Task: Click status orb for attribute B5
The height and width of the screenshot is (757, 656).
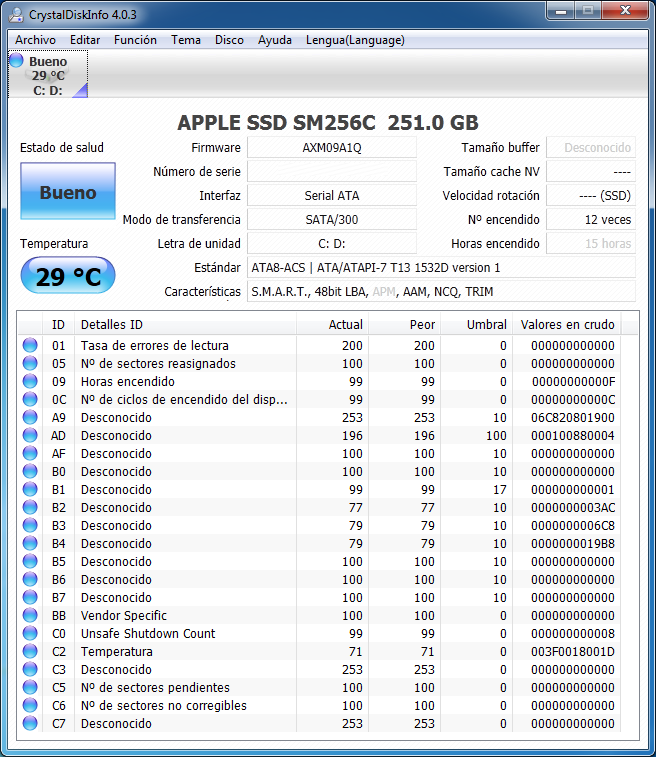Action: pyautogui.click(x=30, y=561)
